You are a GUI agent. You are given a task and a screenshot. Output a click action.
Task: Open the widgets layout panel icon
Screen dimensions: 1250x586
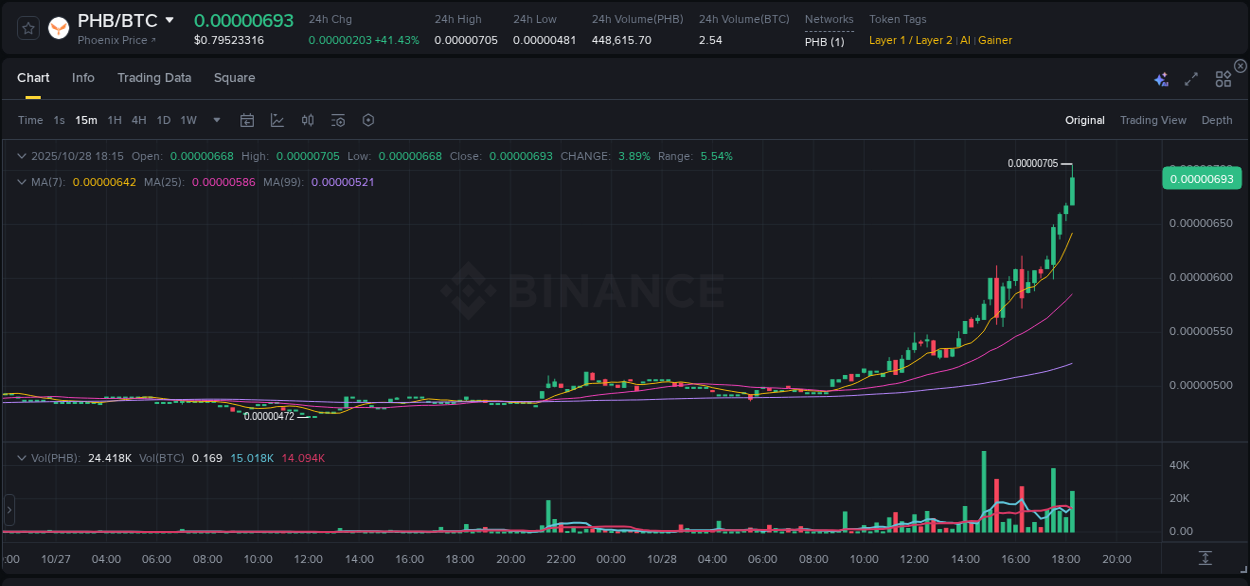point(1222,78)
